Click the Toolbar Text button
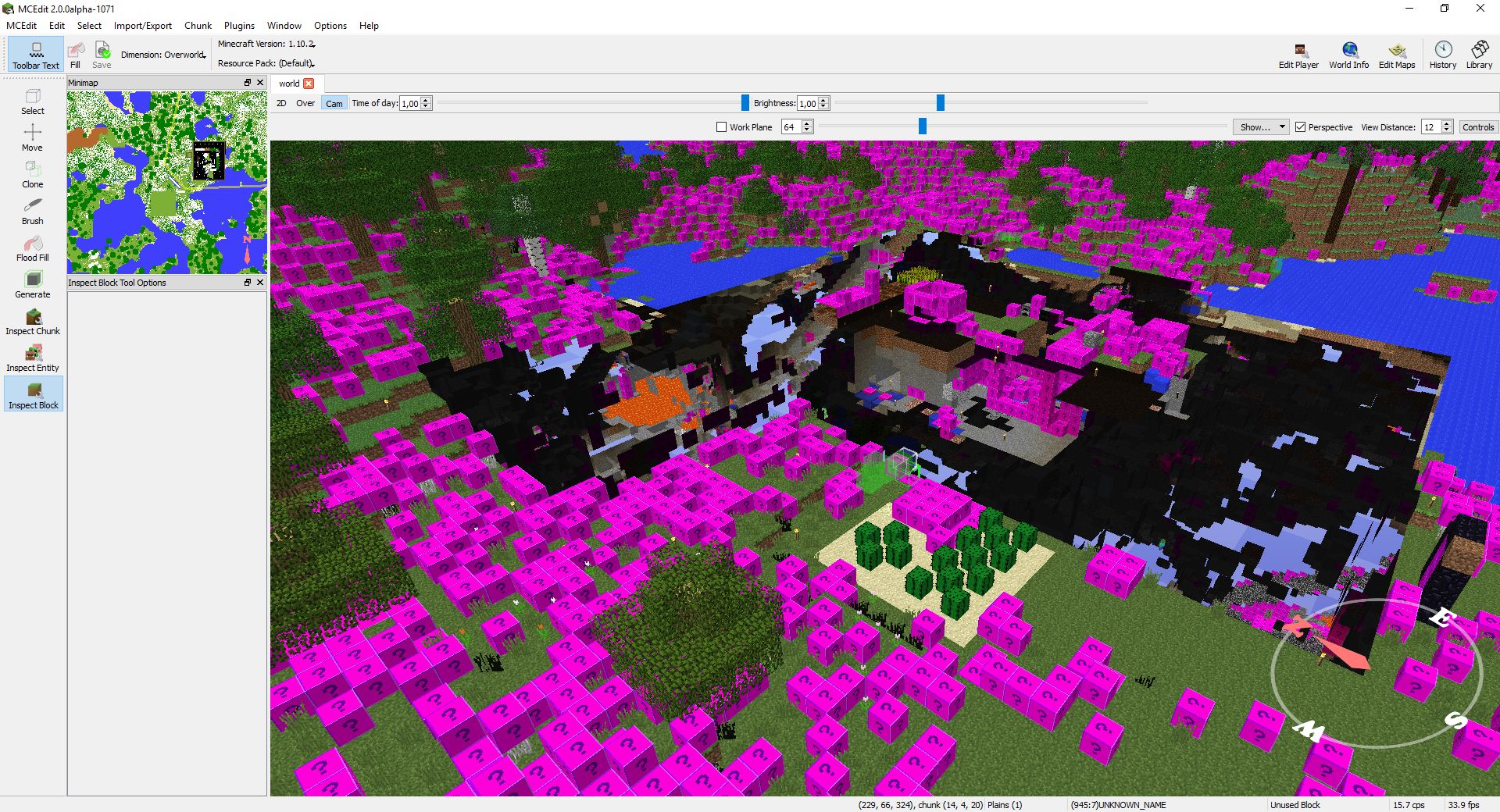Screen dimensions: 1500x812 tap(36, 55)
